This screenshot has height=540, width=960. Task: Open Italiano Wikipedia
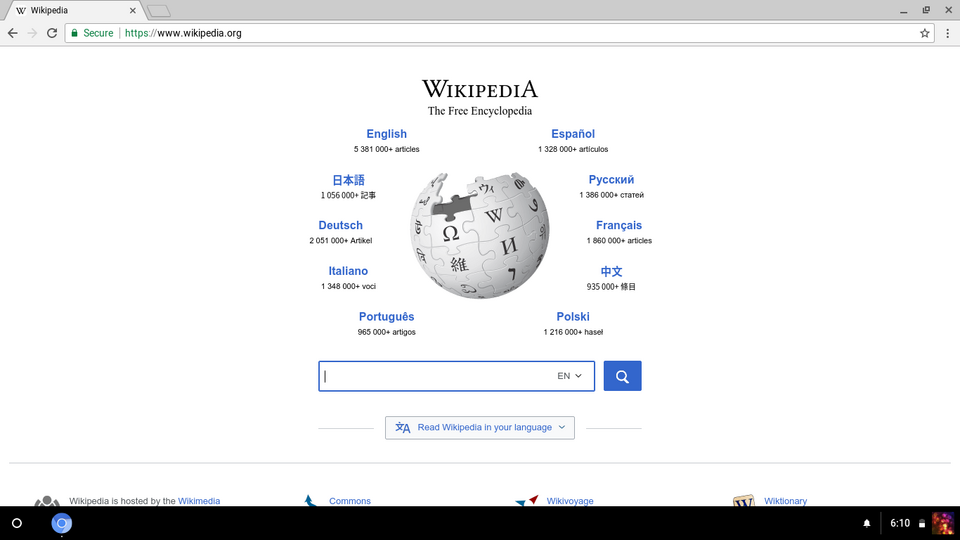point(348,271)
